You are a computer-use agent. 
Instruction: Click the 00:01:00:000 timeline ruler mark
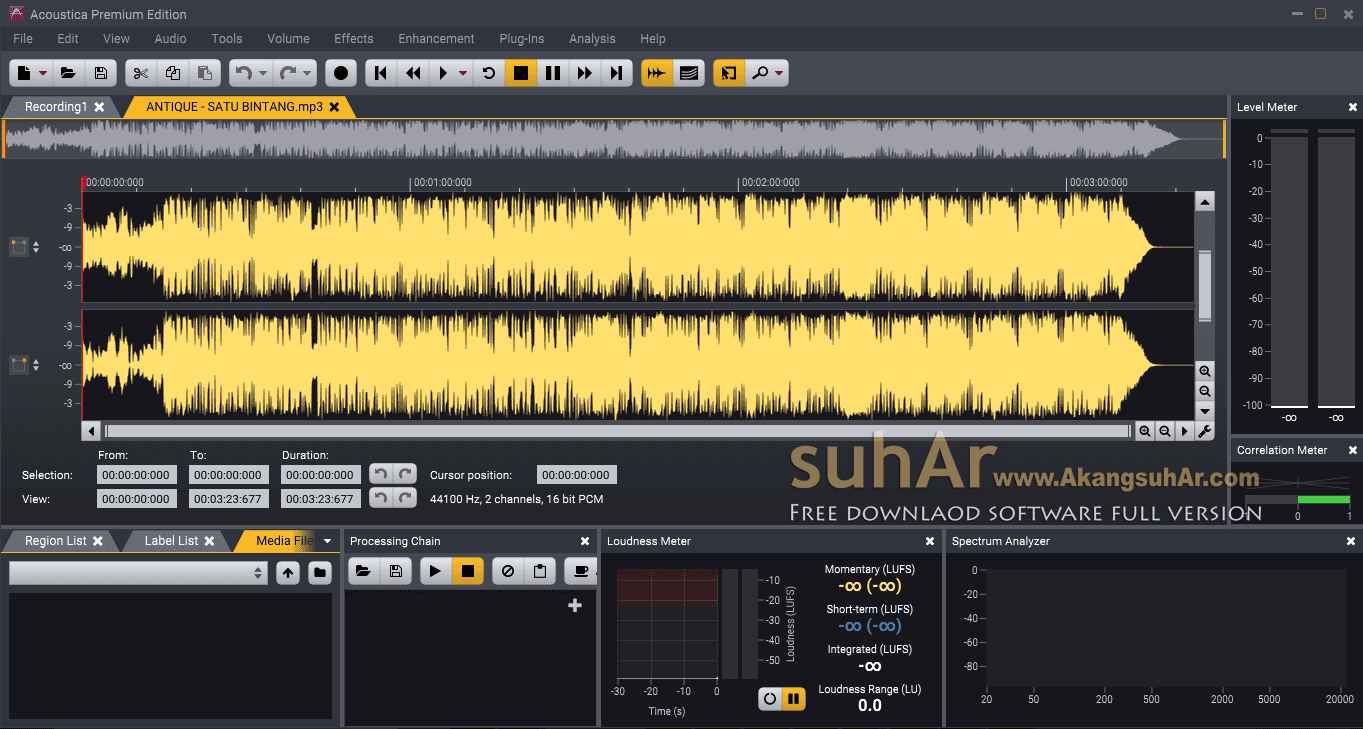pyautogui.click(x=441, y=183)
